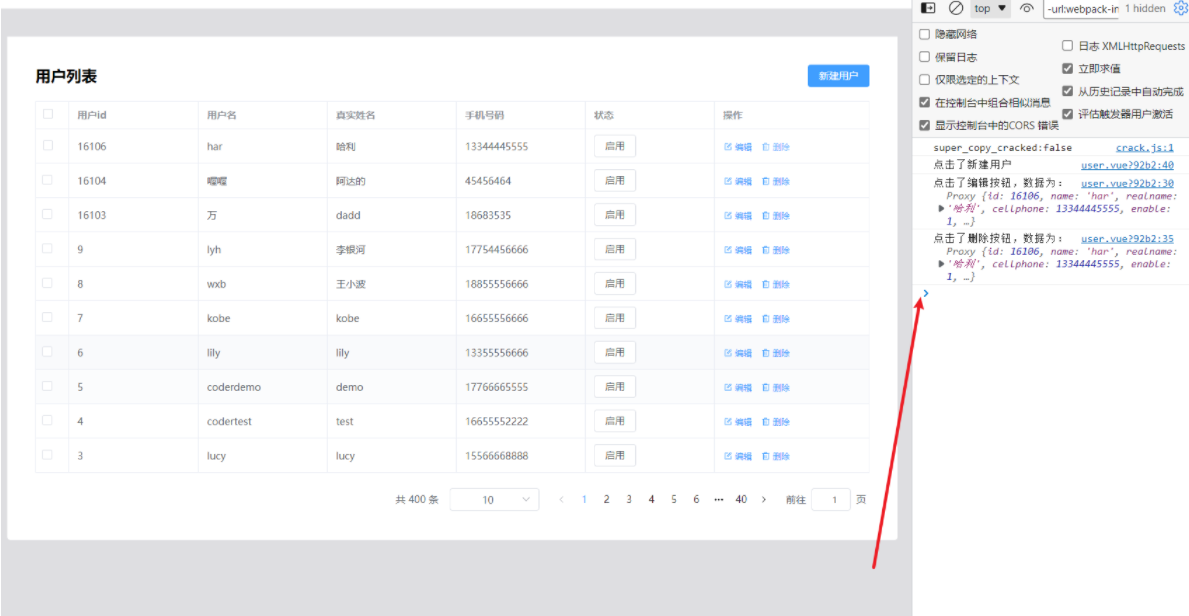Expand the Proxy object under 点击了编辑按钮
Image resolution: width=1189 pixels, height=616 pixels.
tap(941, 208)
